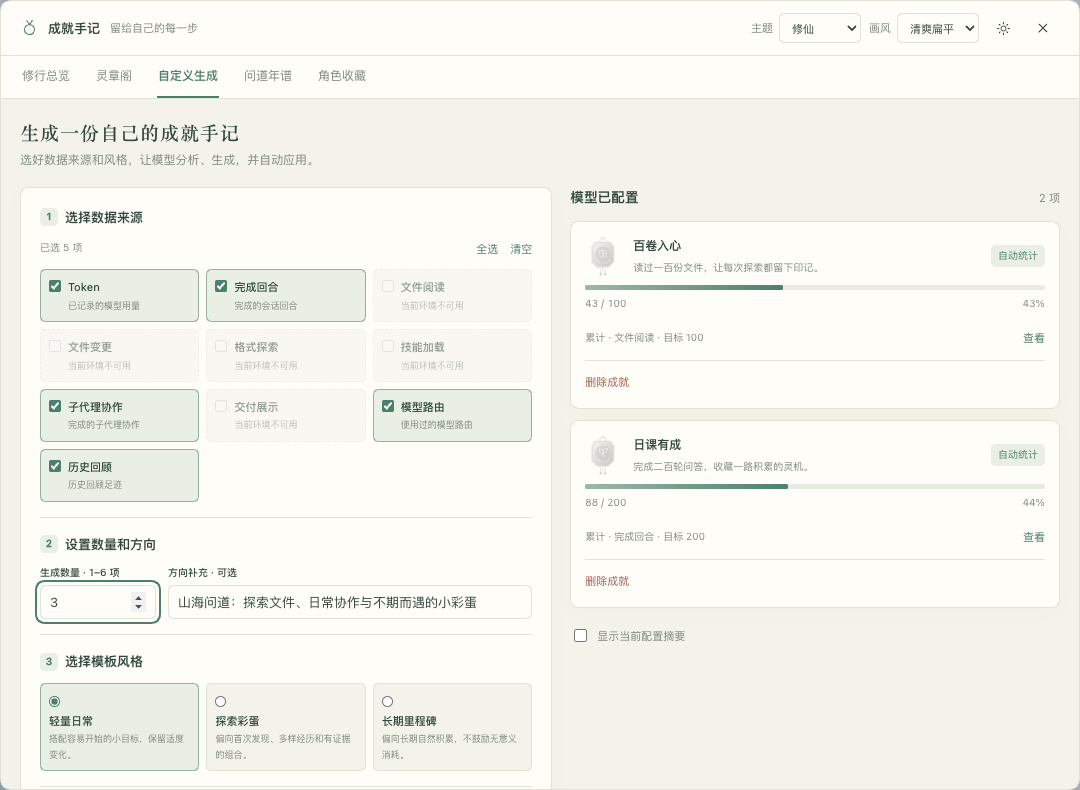Open the 画风 dropdown showing 清爽扁平
This screenshot has width=1080, height=790.
point(937,28)
